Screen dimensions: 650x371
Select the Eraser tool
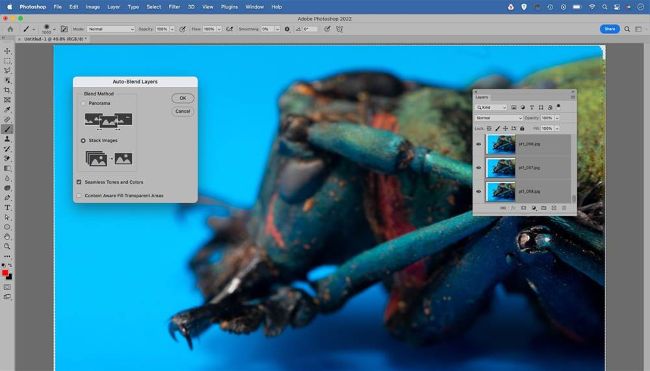pos(7,158)
